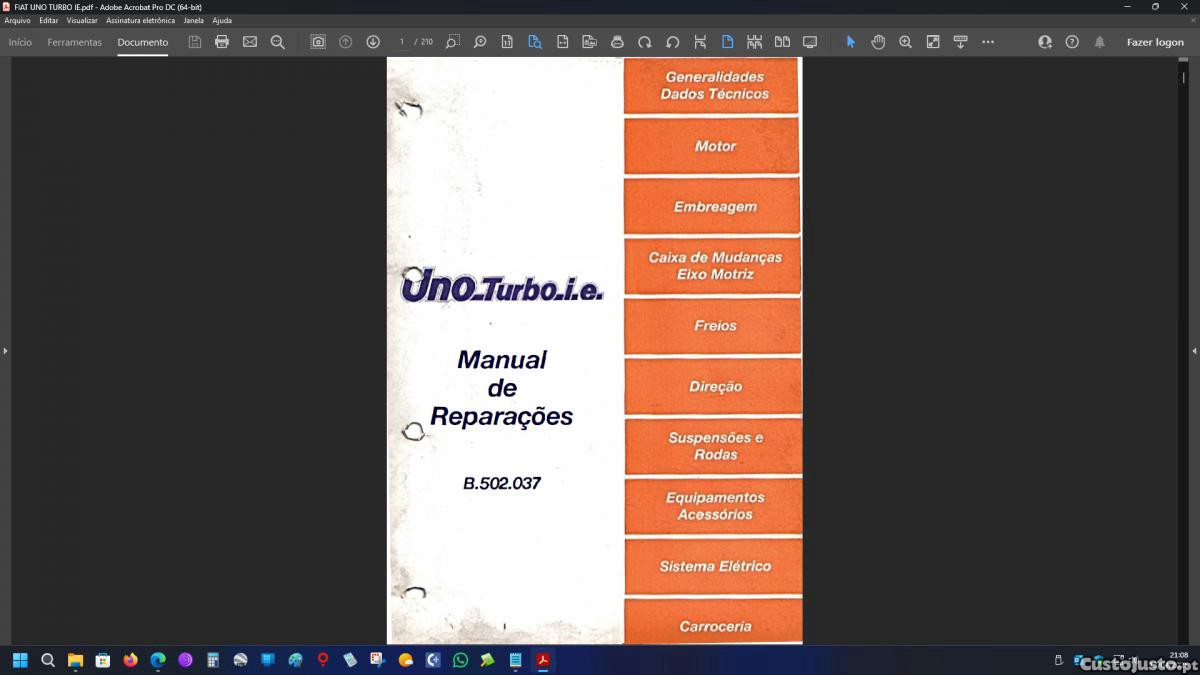
Task: Expand the right tools pane arrow
Action: tap(1194, 351)
